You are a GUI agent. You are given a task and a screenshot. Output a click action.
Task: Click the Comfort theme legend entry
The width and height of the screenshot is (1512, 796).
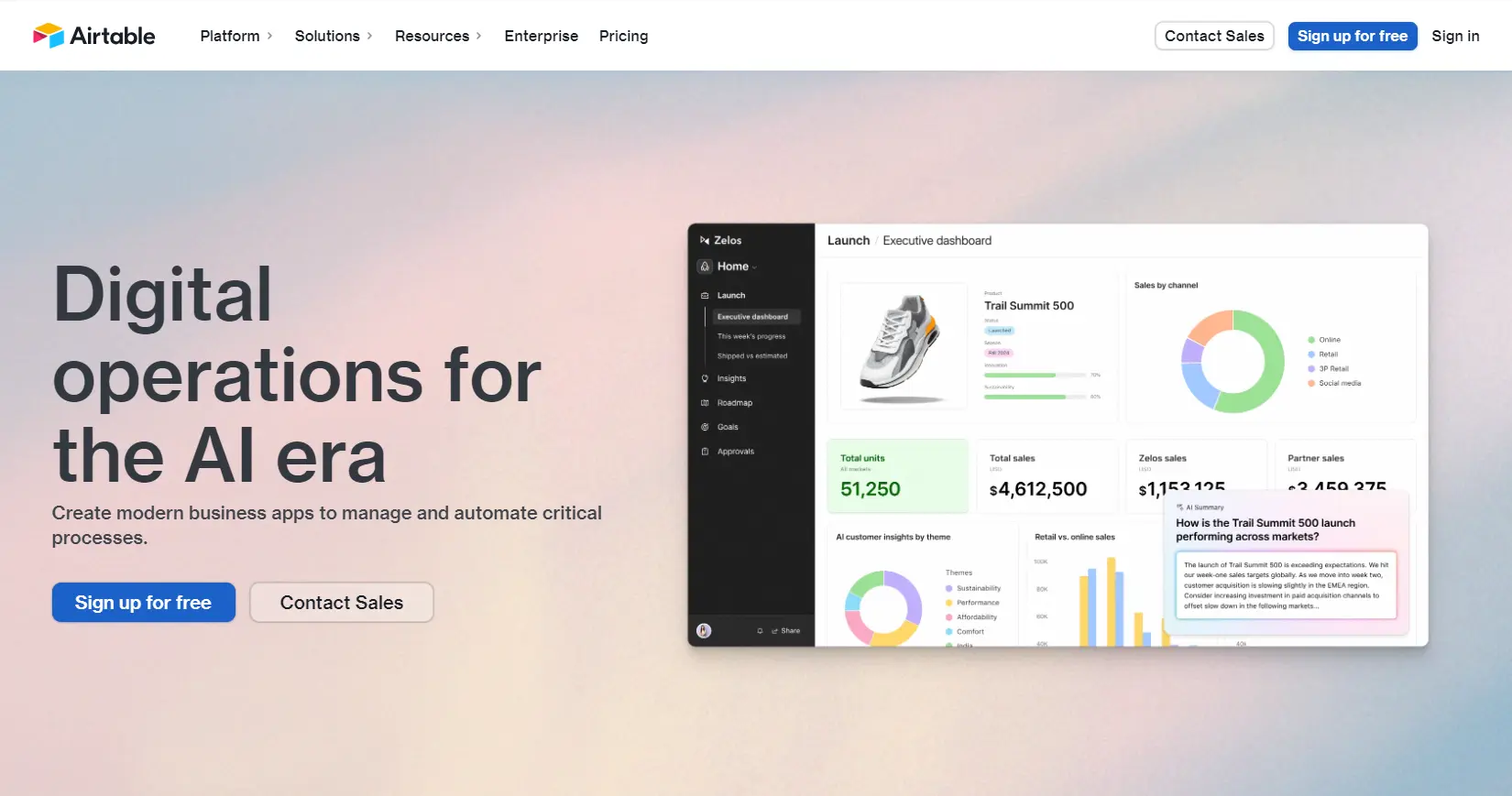[965, 632]
